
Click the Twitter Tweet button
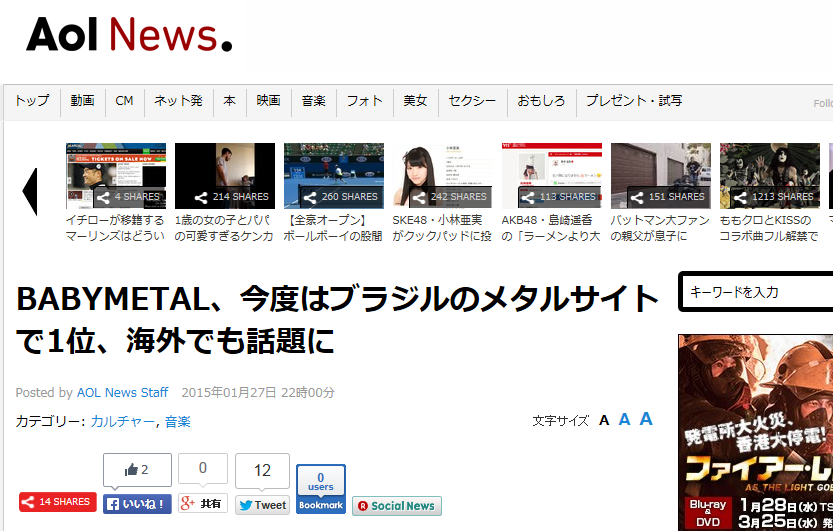262,505
